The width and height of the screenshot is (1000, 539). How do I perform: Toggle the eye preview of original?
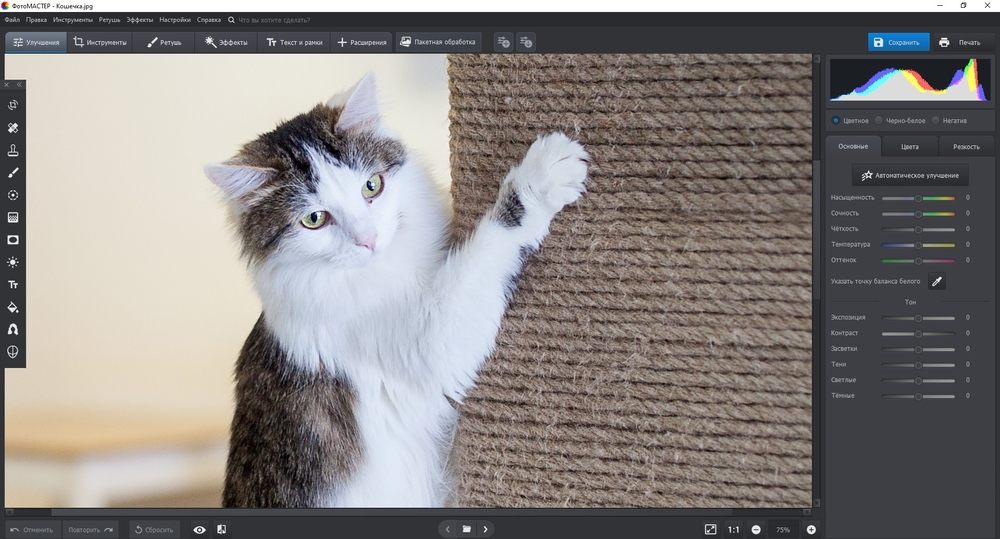[x=199, y=529]
